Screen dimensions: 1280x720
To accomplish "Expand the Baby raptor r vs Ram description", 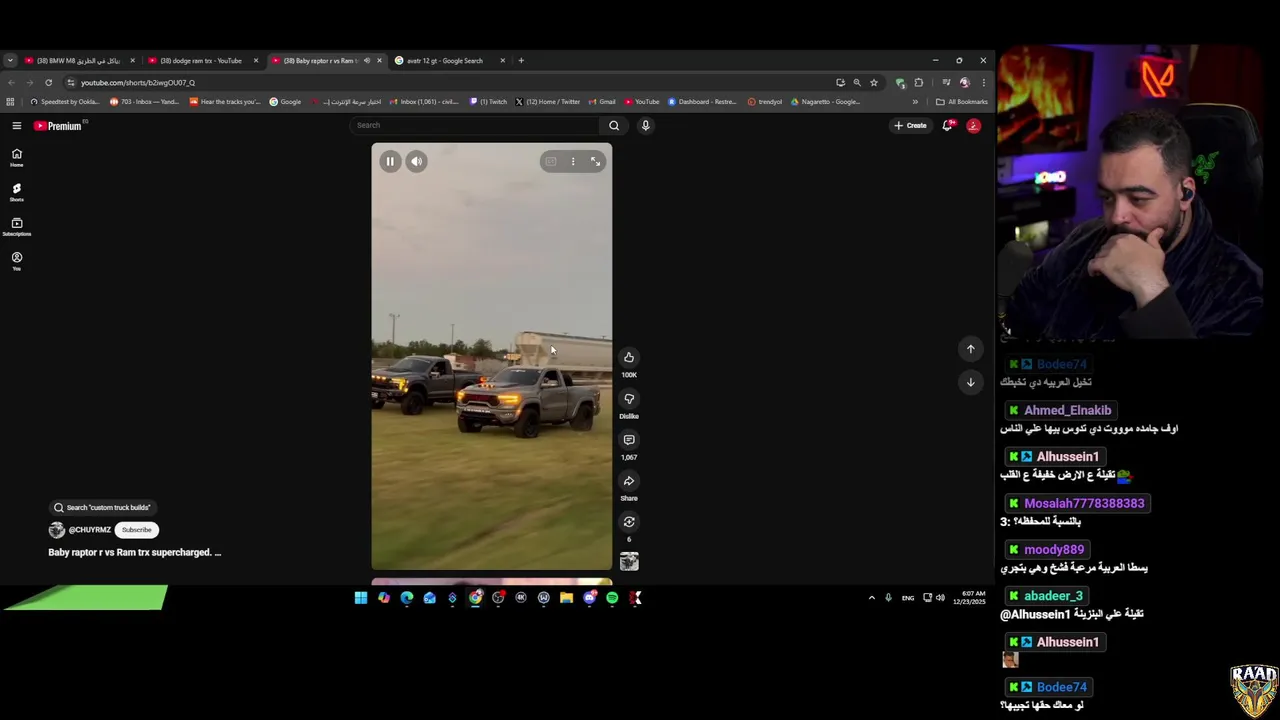I will click(x=135, y=552).
